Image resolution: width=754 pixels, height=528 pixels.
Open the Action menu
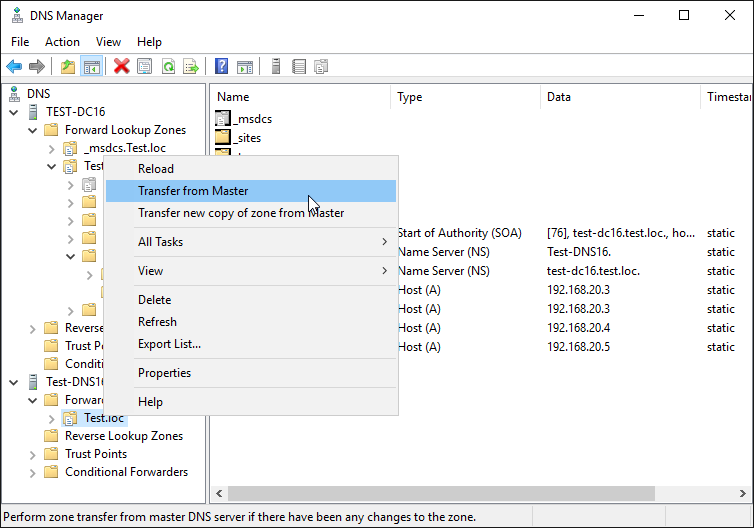[63, 42]
